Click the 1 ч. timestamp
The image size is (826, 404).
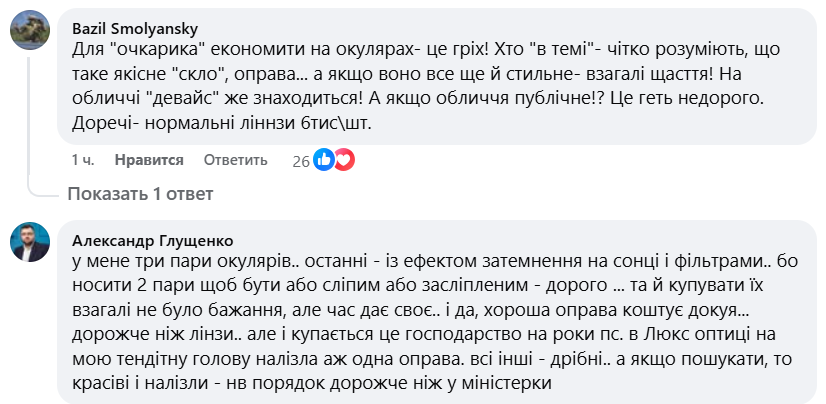83,160
